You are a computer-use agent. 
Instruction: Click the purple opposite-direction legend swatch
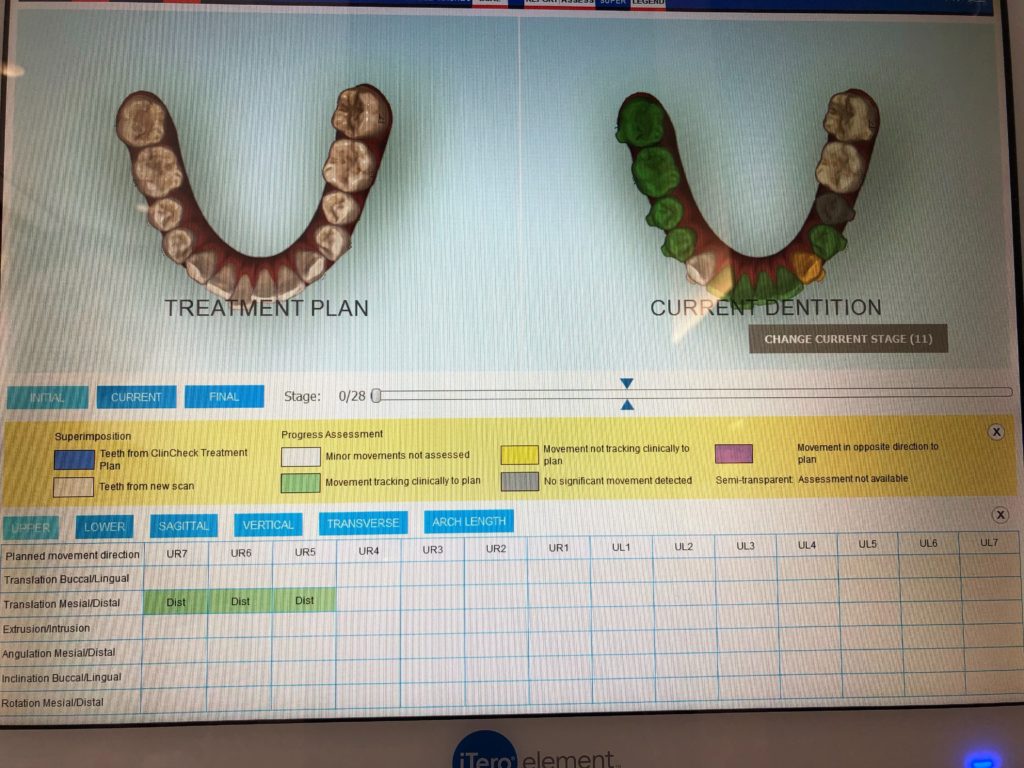pyautogui.click(x=733, y=453)
